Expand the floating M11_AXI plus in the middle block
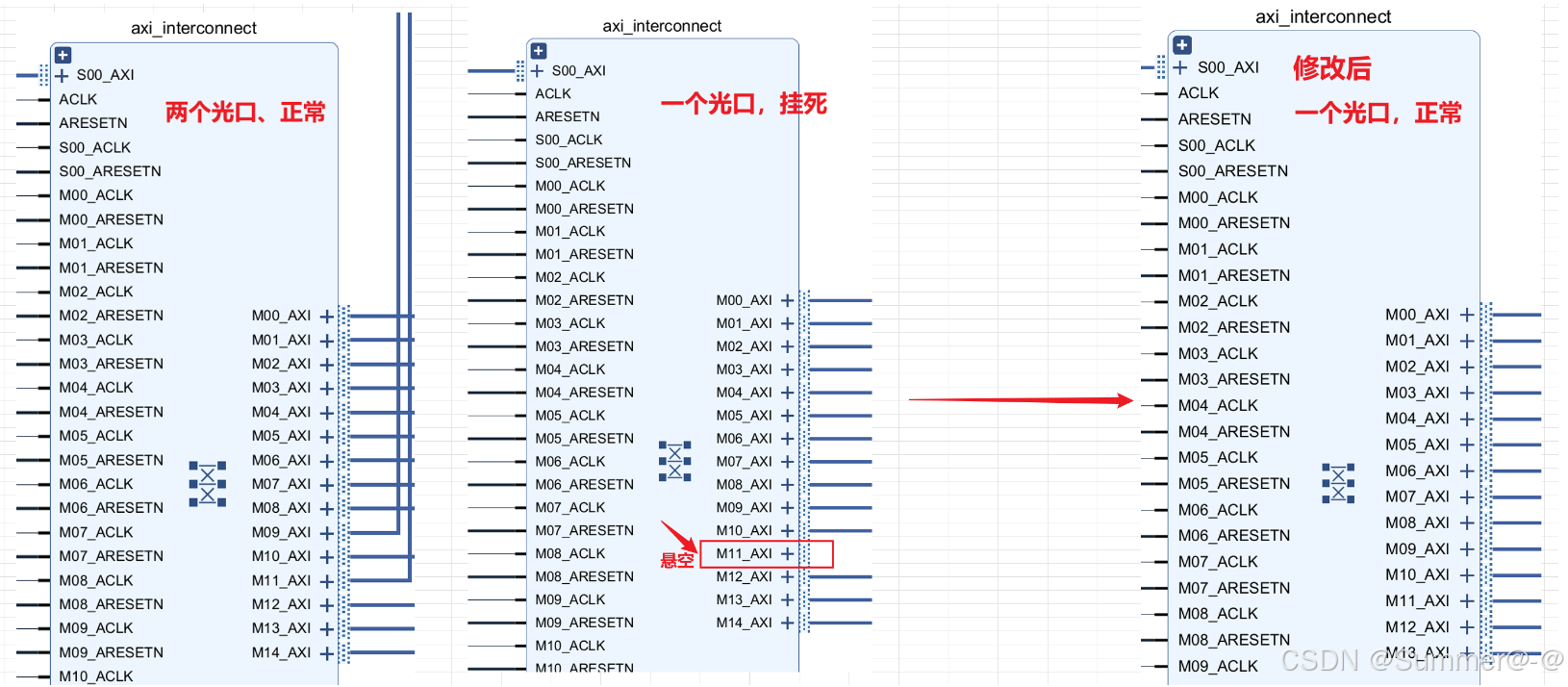Screen dimensions: 1568x687 tap(787, 553)
